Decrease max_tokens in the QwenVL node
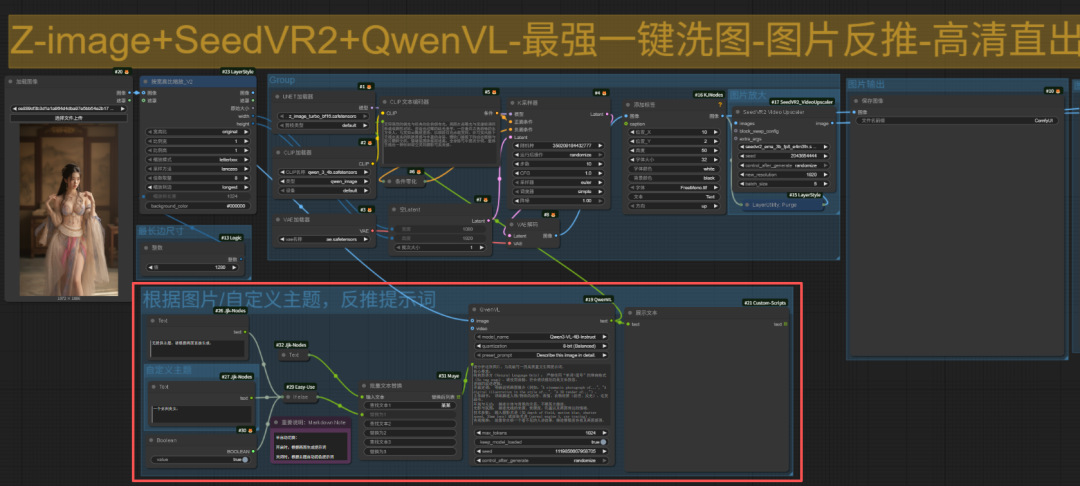1080x486 pixels. [477, 432]
